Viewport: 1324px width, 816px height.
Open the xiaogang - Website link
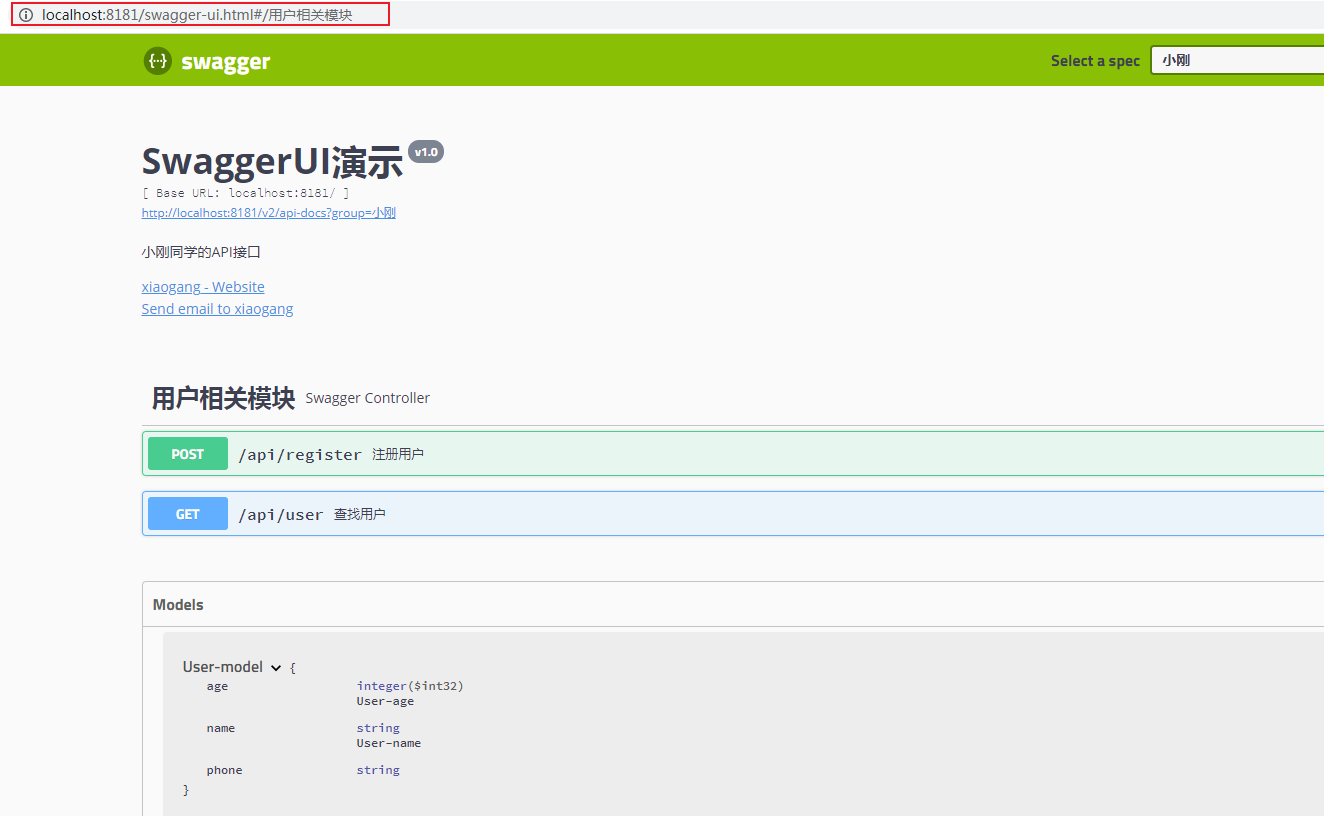point(203,287)
